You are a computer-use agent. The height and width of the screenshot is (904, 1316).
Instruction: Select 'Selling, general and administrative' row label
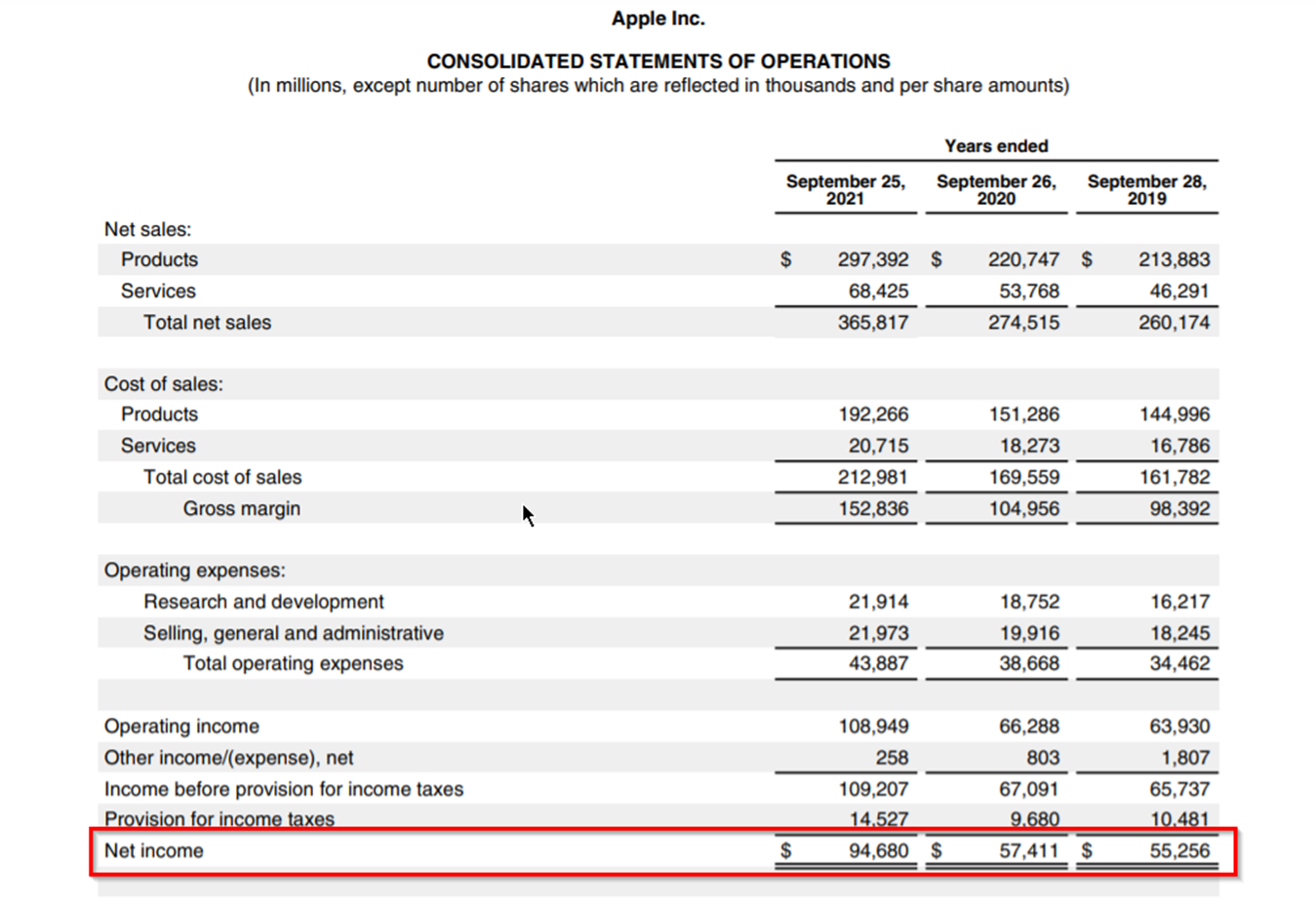point(294,633)
